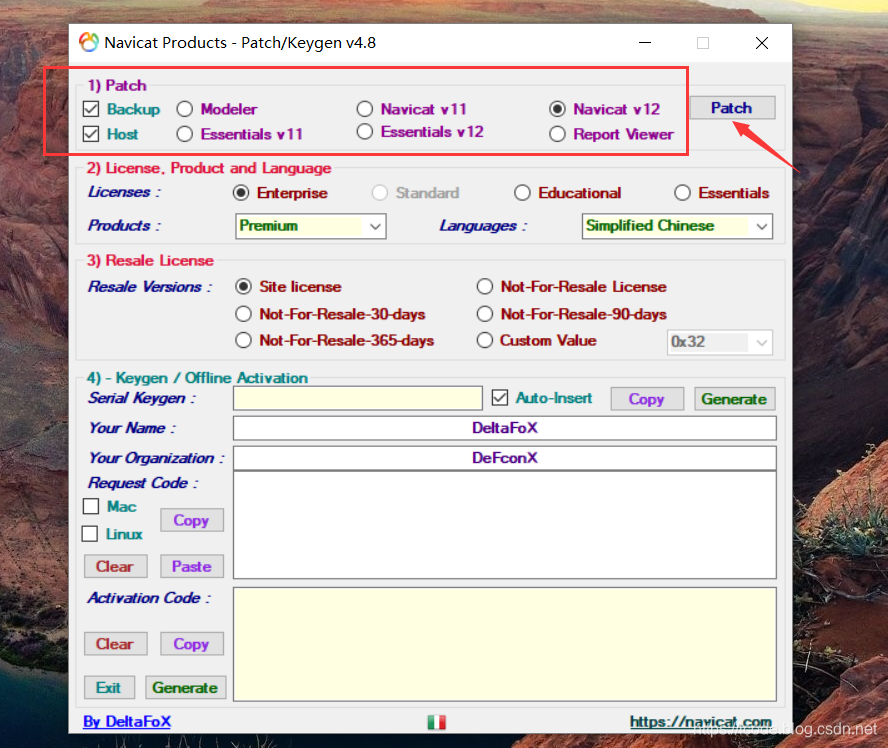888x748 pixels.
Task: Click the Patch button
Action: pos(732,108)
